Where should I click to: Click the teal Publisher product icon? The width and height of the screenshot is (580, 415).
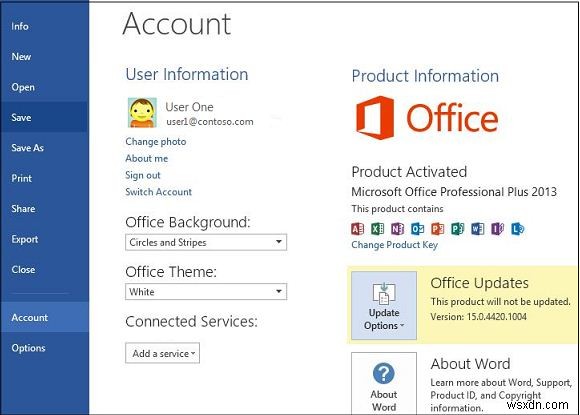tap(457, 229)
